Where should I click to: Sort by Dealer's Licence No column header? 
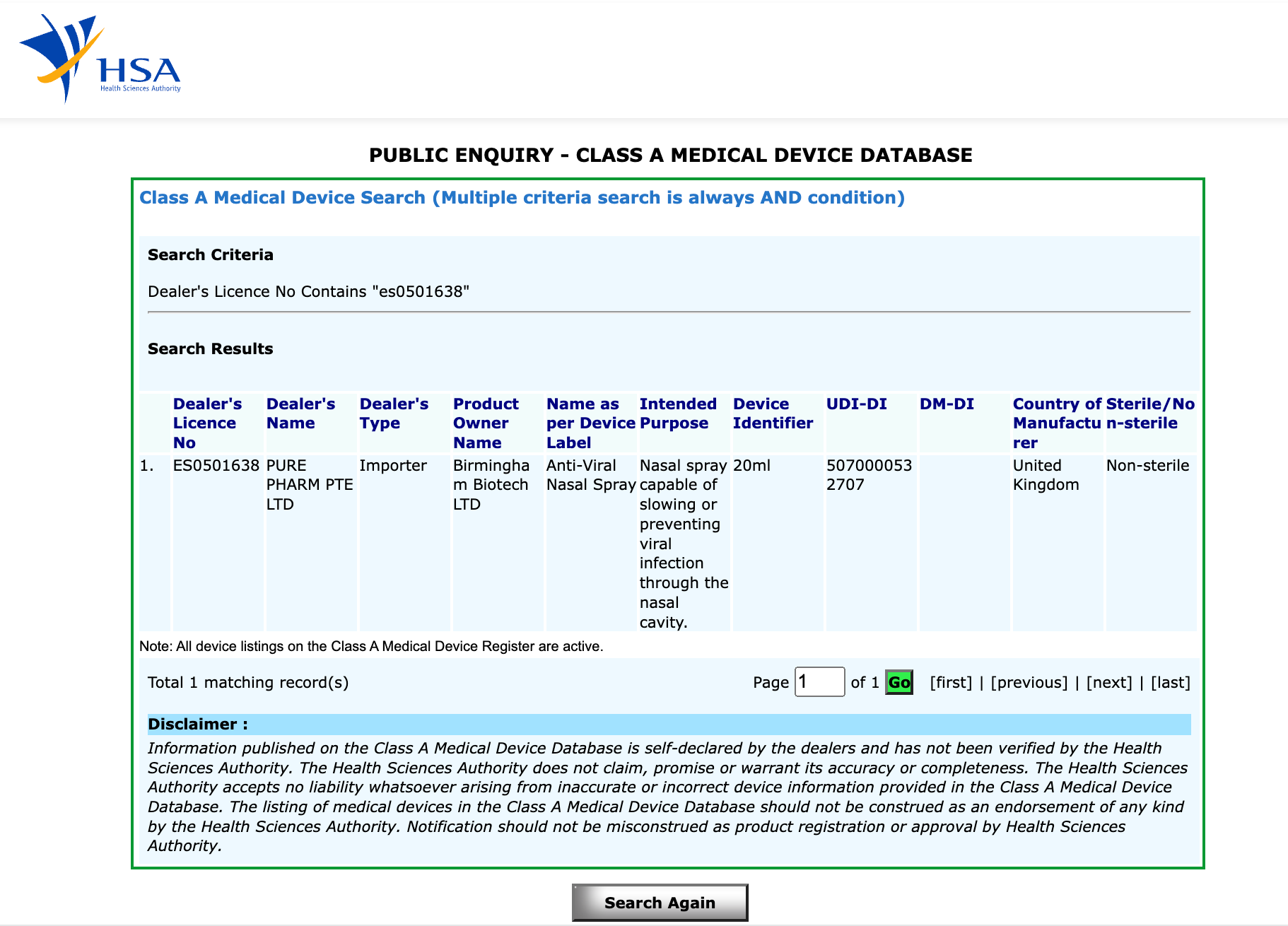pyautogui.click(x=207, y=423)
